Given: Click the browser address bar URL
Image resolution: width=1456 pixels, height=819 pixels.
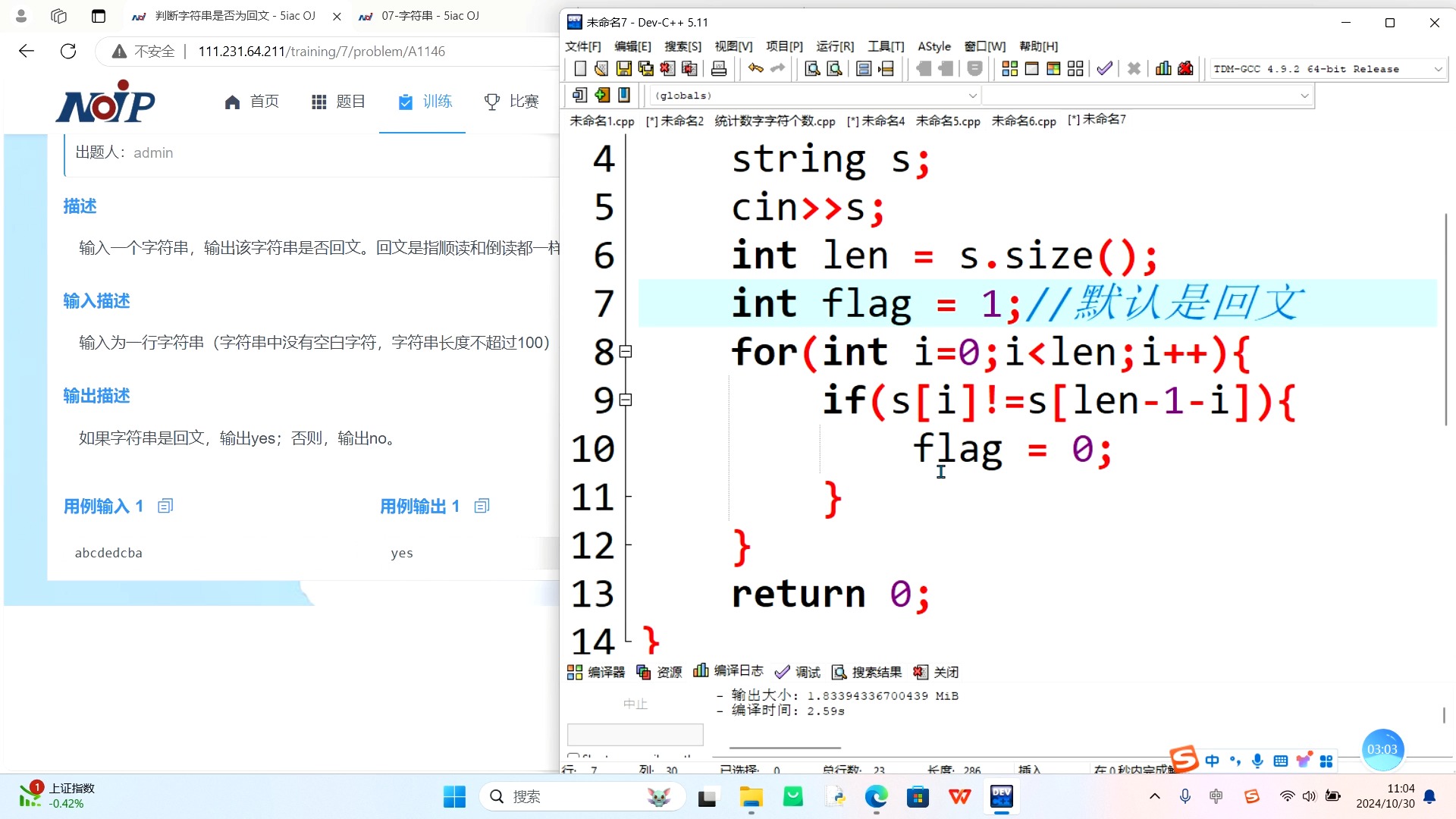Looking at the screenshot, I should click(x=322, y=52).
